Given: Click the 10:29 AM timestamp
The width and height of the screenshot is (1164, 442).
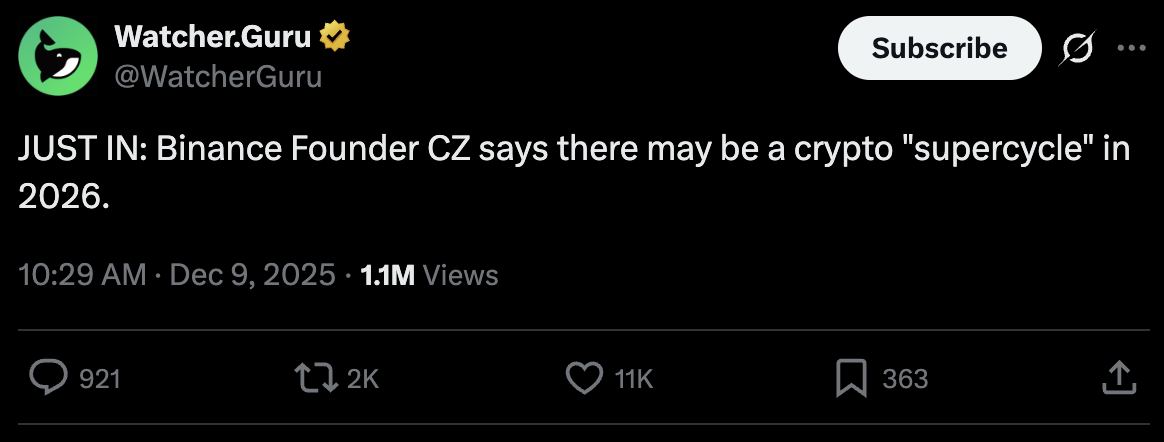Looking at the screenshot, I should click(x=83, y=275).
